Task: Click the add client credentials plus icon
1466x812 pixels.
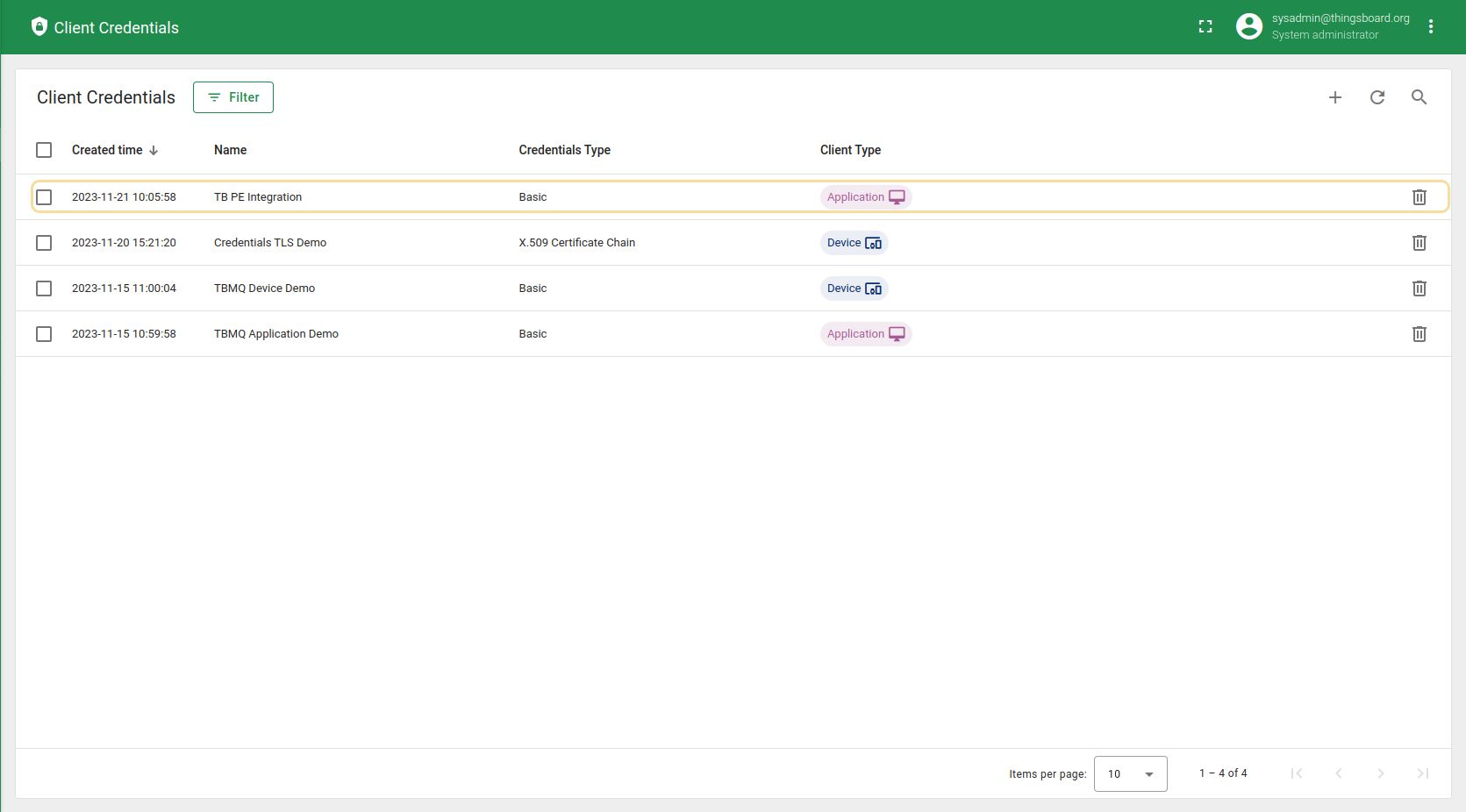Action: (1334, 97)
